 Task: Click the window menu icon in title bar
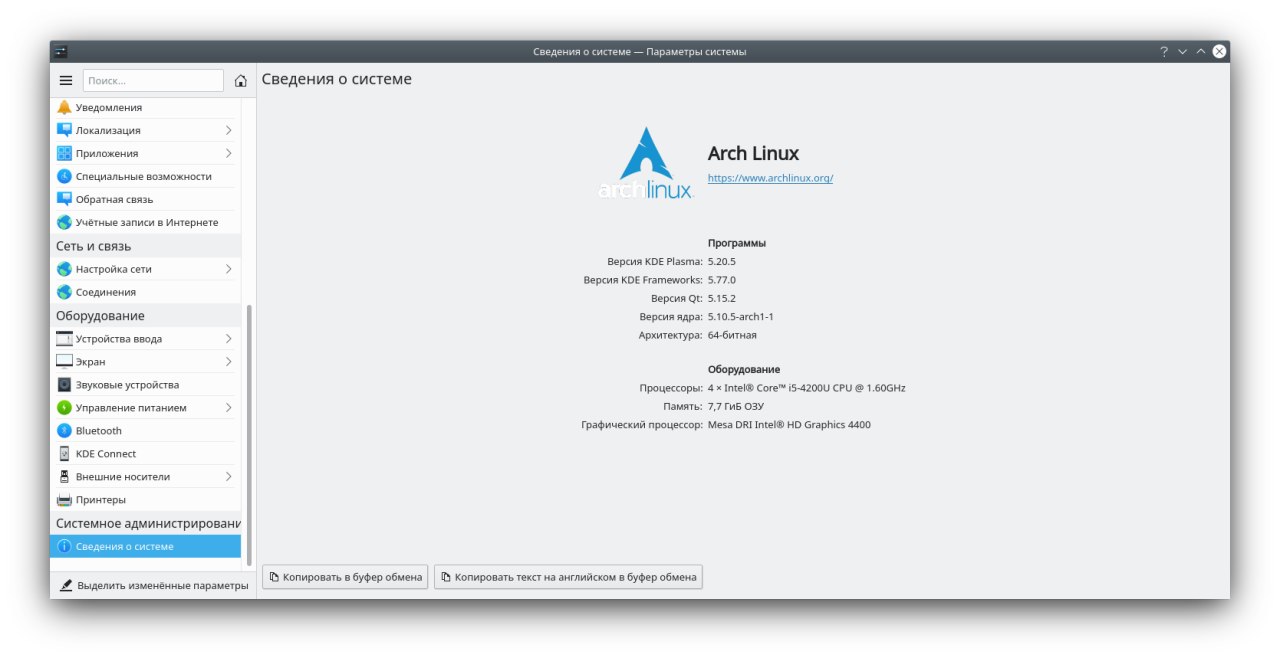click(61, 51)
